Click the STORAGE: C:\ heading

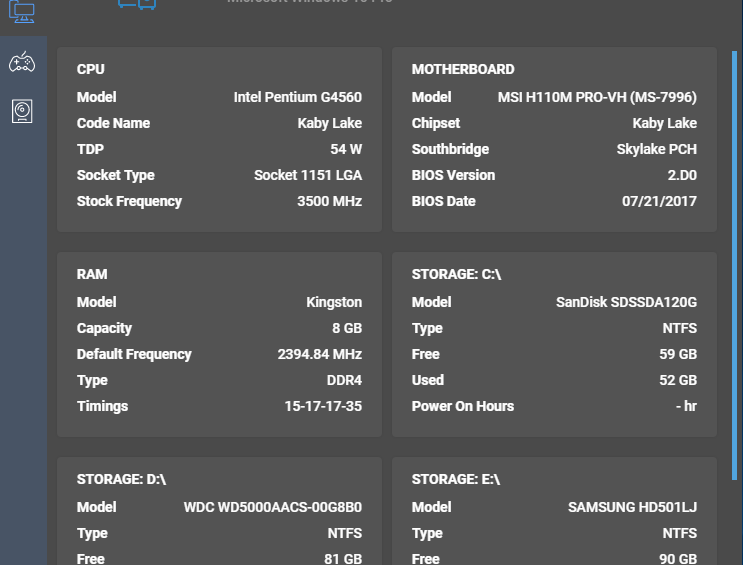[x=456, y=274]
